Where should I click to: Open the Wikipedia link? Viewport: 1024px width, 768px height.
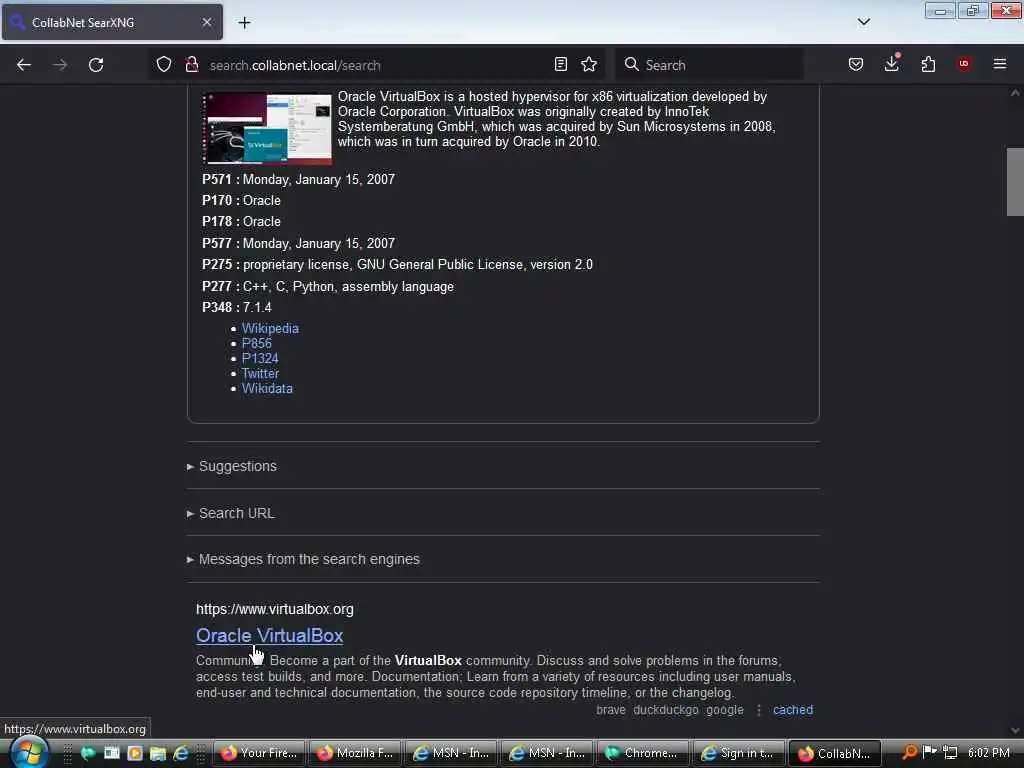[270, 328]
